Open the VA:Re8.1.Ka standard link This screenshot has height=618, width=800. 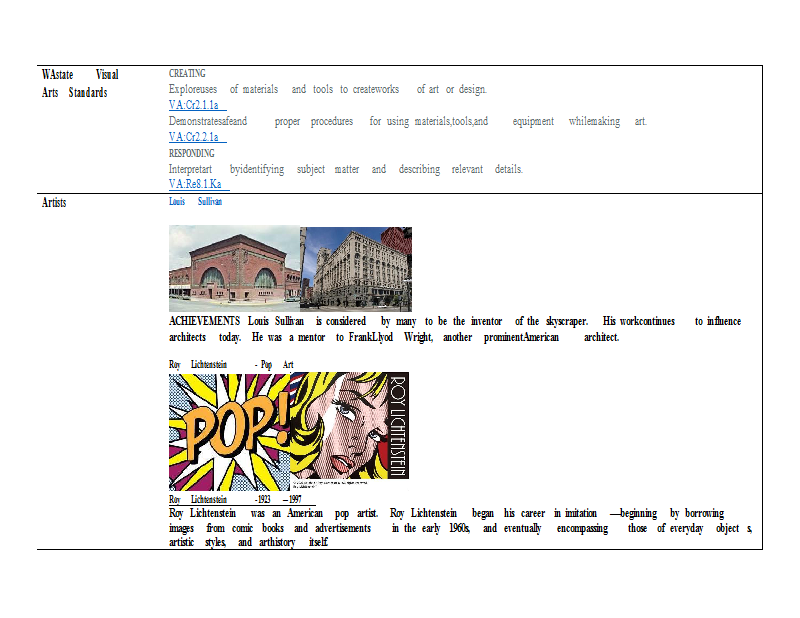199,184
